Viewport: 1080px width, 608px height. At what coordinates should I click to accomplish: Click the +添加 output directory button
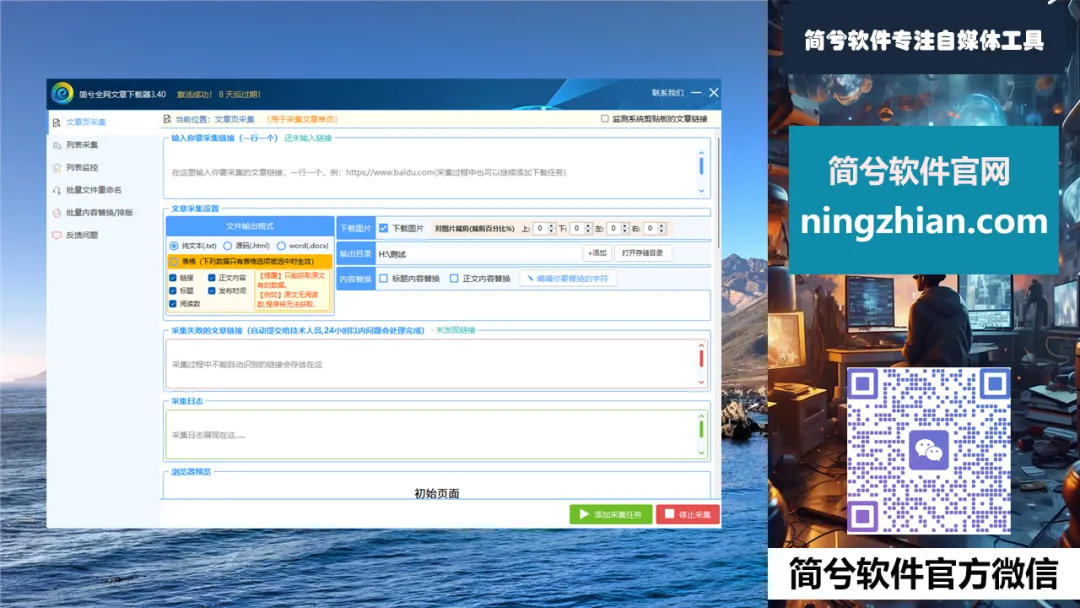tap(597, 253)
